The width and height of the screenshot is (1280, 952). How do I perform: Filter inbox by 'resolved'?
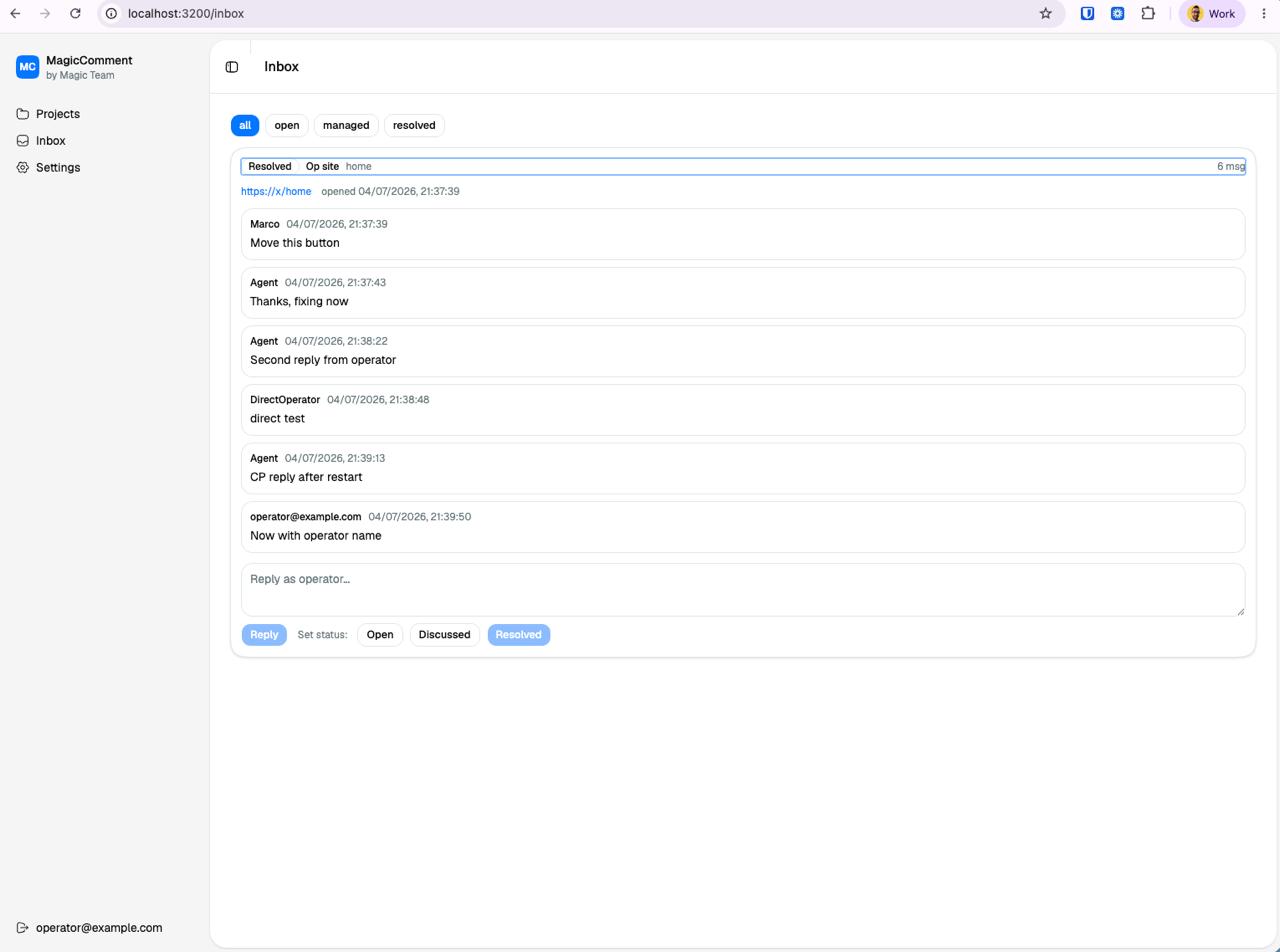click(x=414, y=125)
